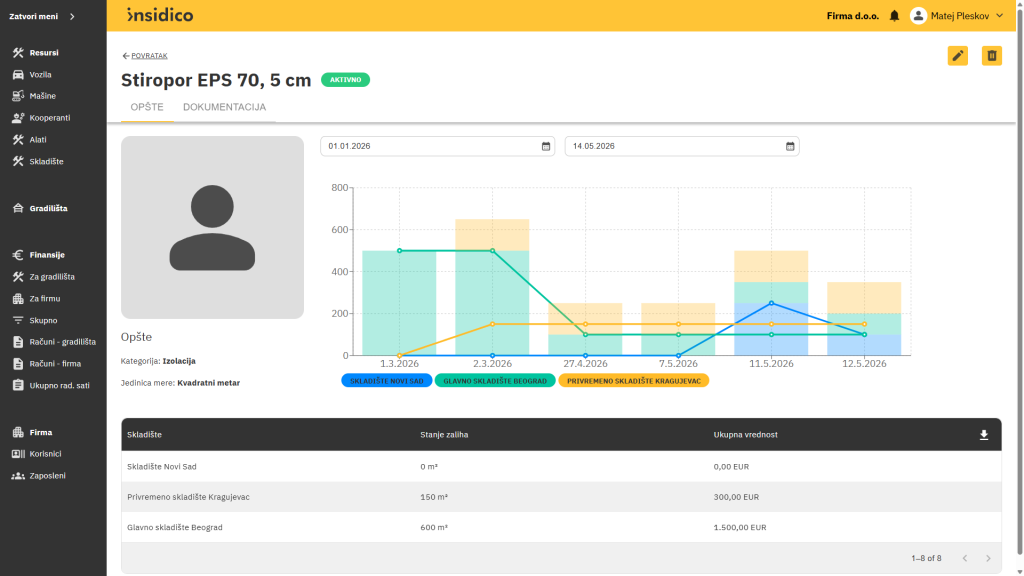Click the Aktivno status badge
1024x576 pixels.
pos(345,80)
